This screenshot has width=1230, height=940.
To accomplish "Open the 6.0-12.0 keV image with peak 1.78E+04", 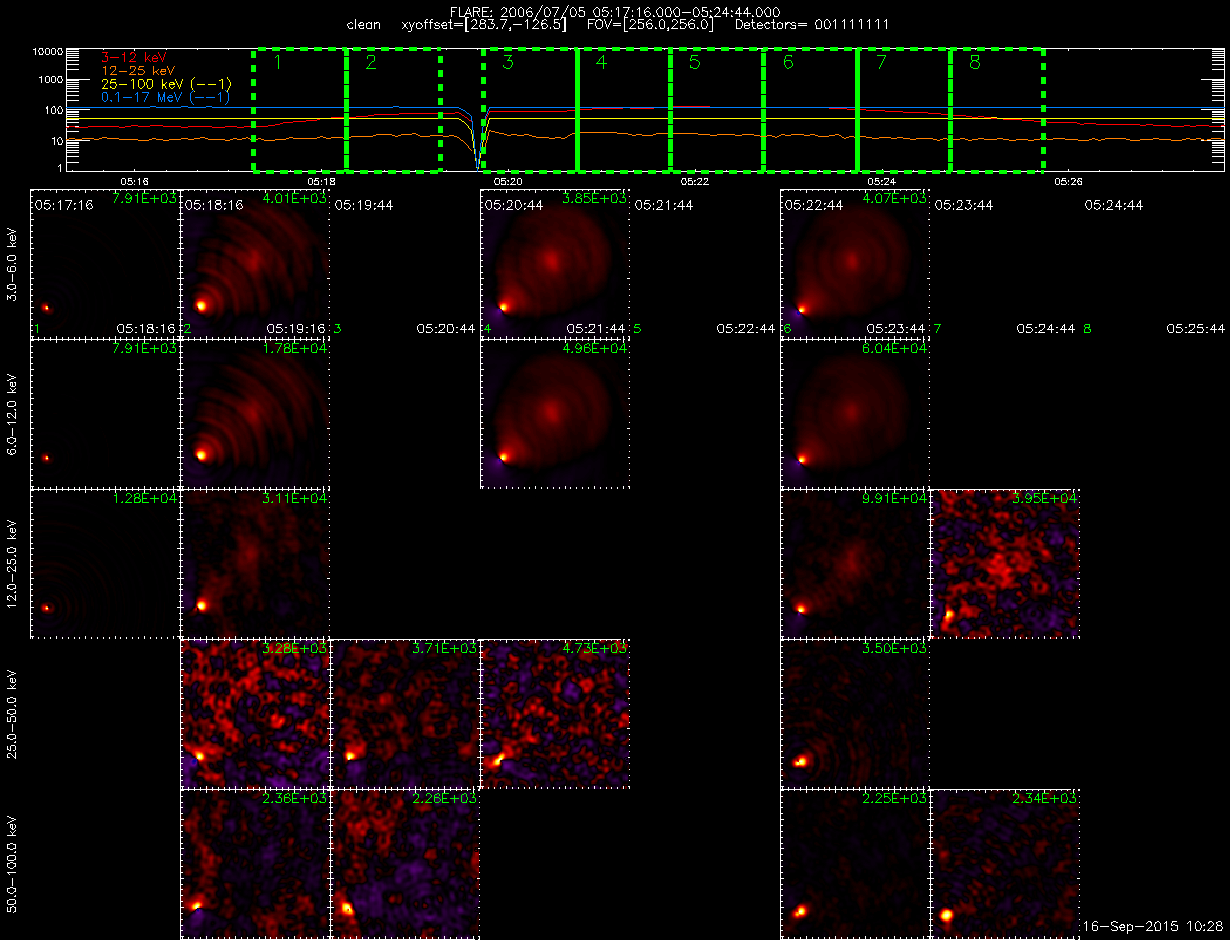I will (x=255, y=414).
